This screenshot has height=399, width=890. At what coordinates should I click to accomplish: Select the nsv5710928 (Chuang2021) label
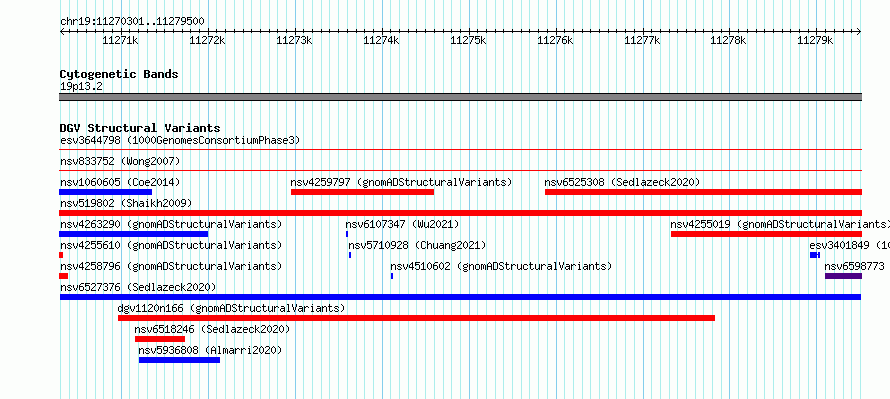[417, 245]
